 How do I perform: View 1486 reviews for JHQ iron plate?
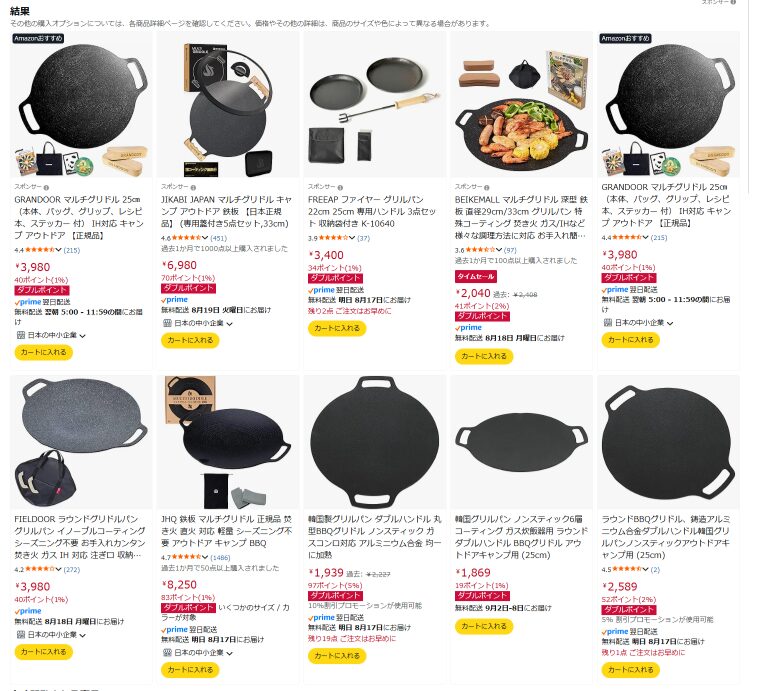tap(220, 558)
